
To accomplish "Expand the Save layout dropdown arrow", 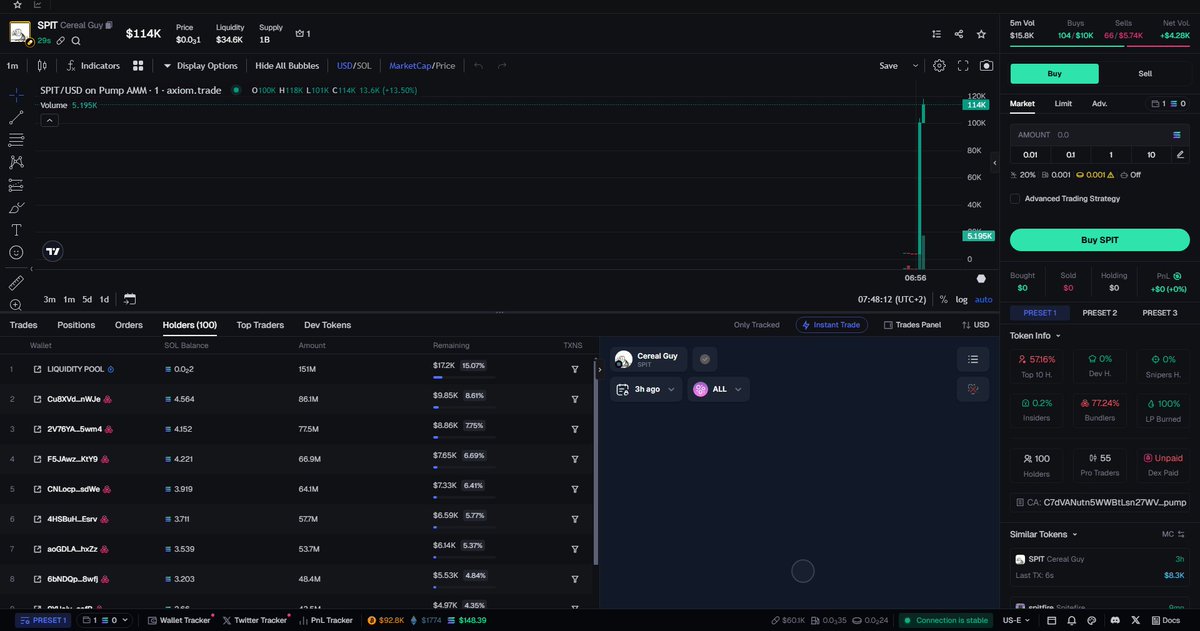I will [x=915, y=66].
